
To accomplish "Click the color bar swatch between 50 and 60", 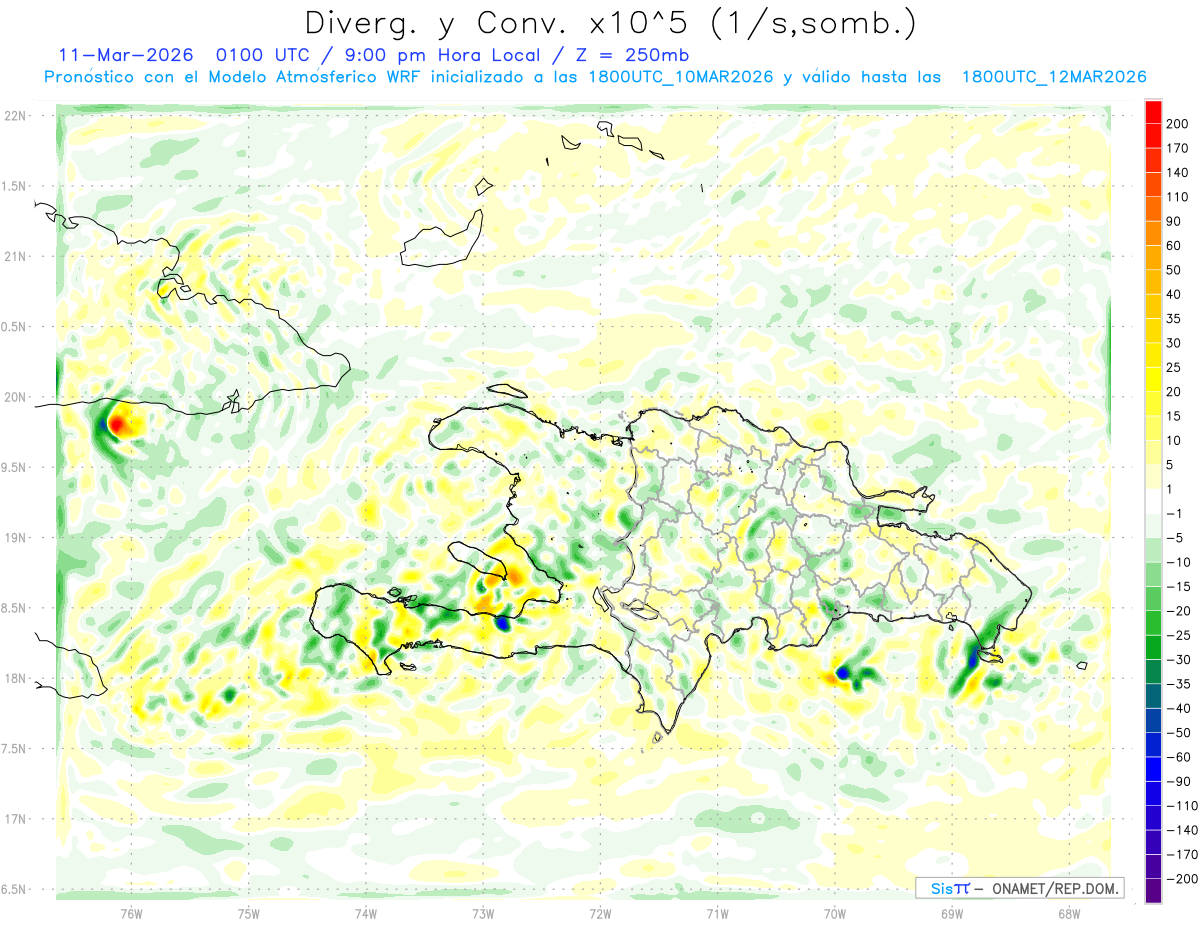I will coord(1153,258).
